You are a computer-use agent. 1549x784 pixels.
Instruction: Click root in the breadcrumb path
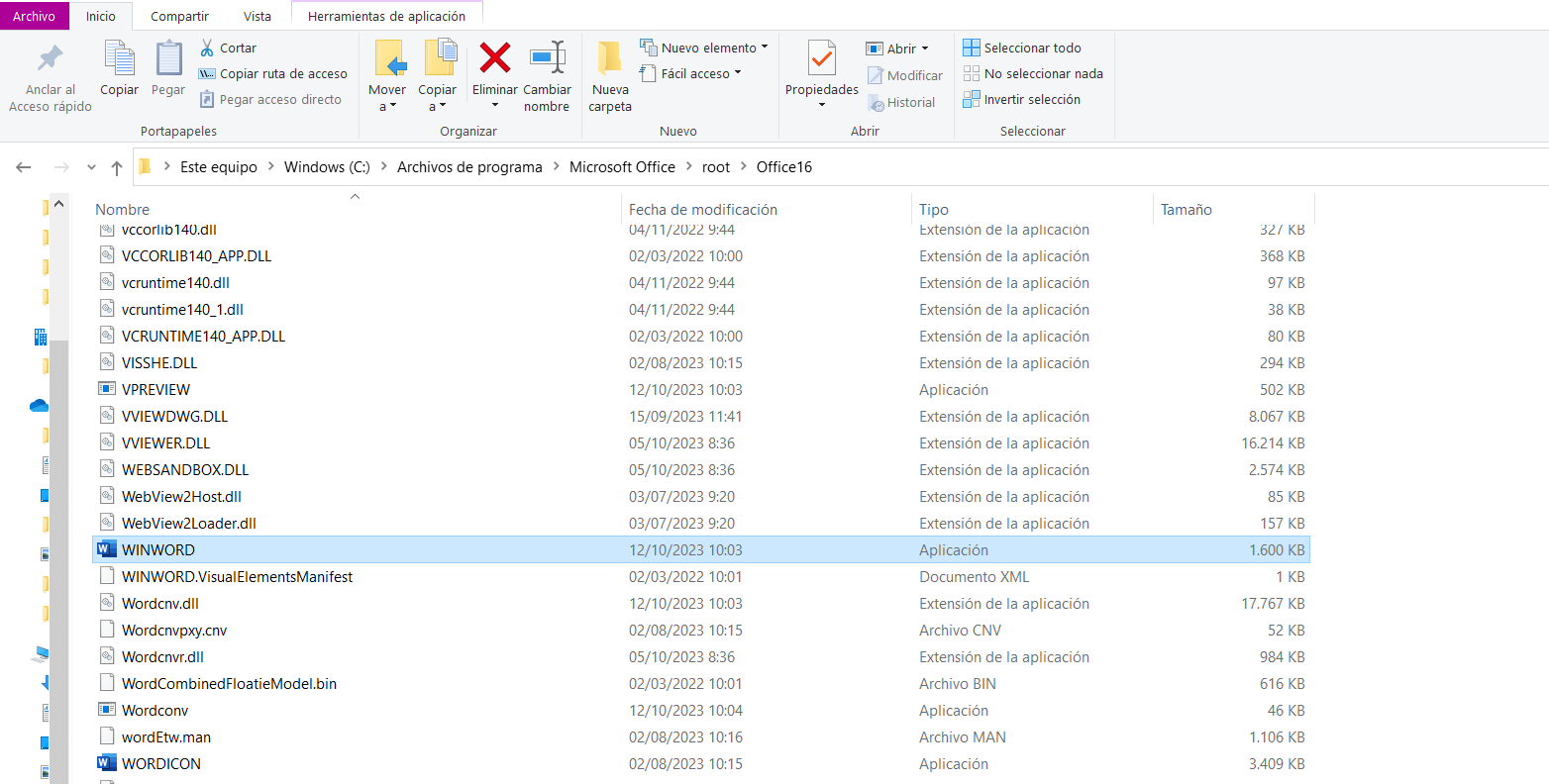tap(716, 166)
